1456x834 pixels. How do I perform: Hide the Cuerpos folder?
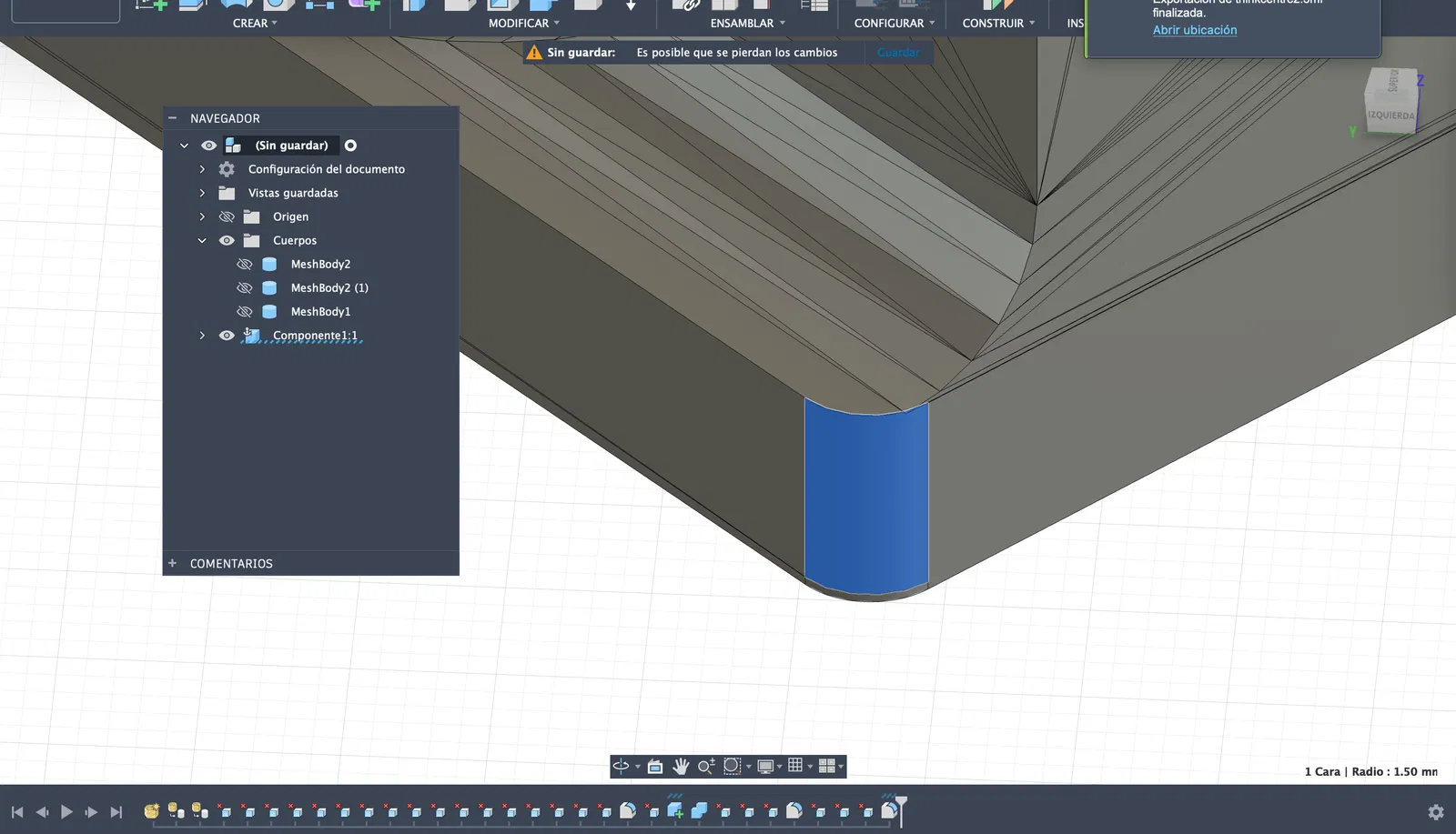[227, 241]
